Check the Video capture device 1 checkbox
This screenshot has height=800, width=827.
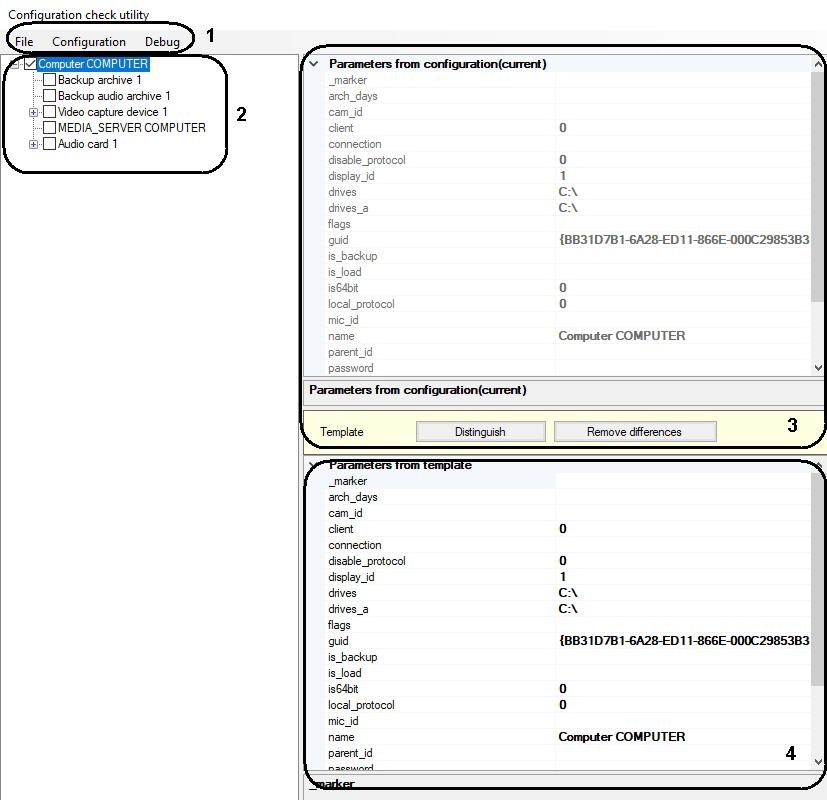pyautogui.click(x=49, y=112)
